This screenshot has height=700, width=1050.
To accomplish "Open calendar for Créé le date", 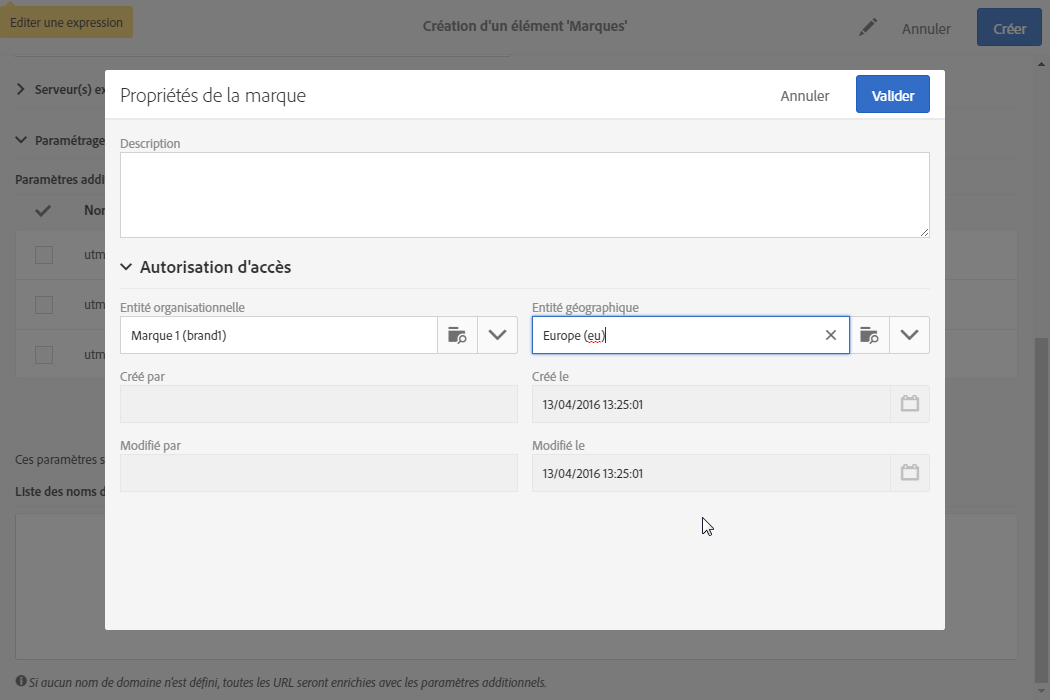I will point(909,404).
